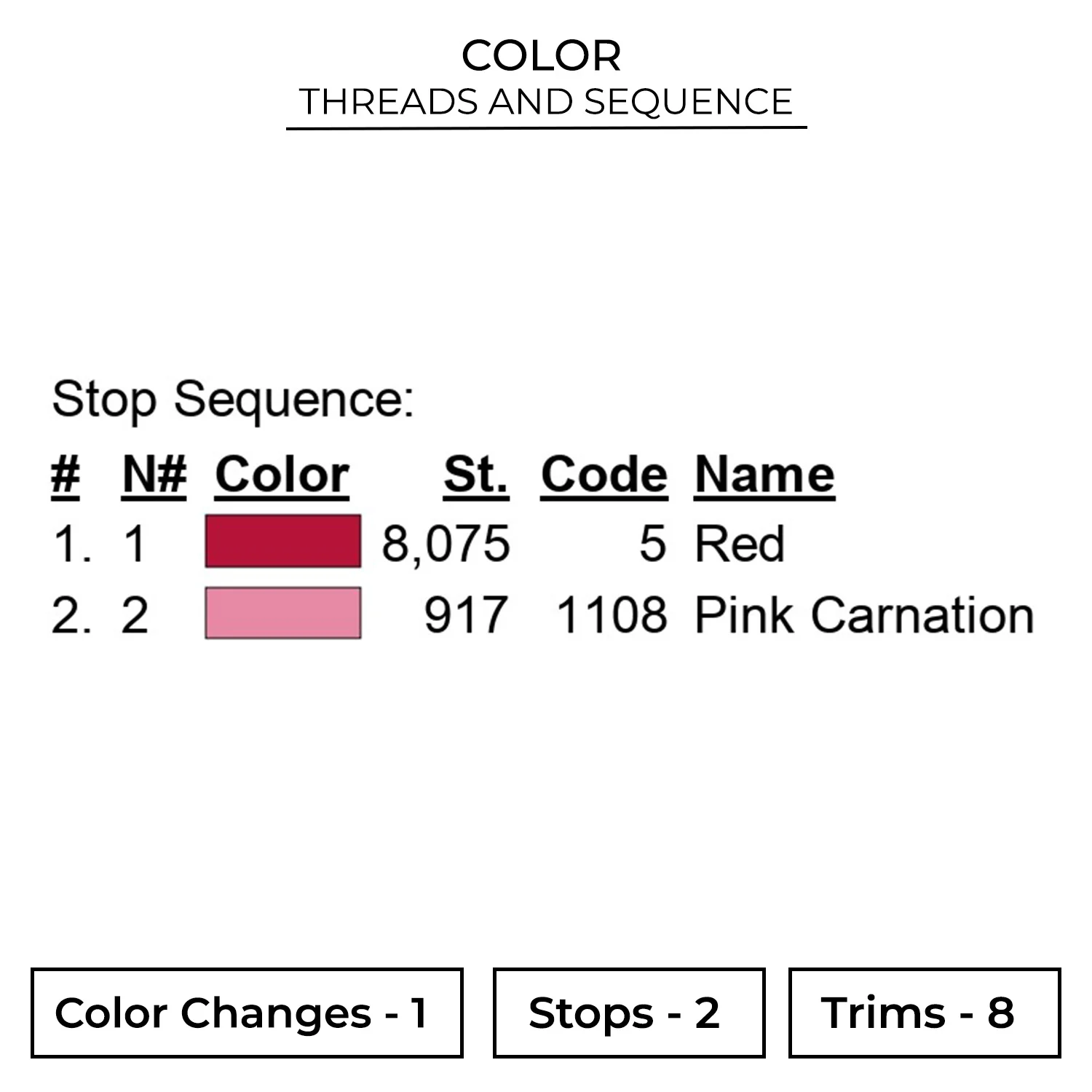Image resolution: width=1092 pixels, height=1092 pixels.
Task: Click thread code 5
Action: click(x=652, y=544)
